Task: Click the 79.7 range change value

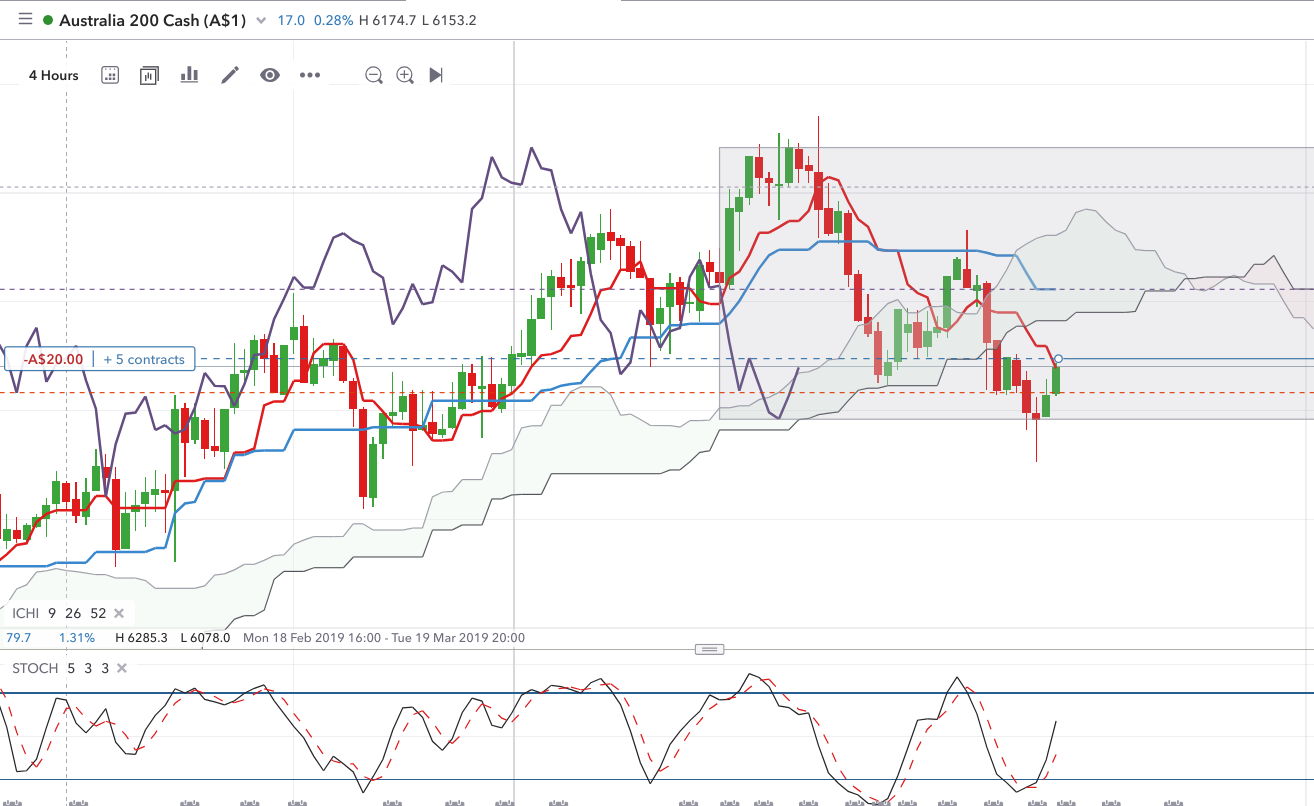Action: (x=19, y=638)
